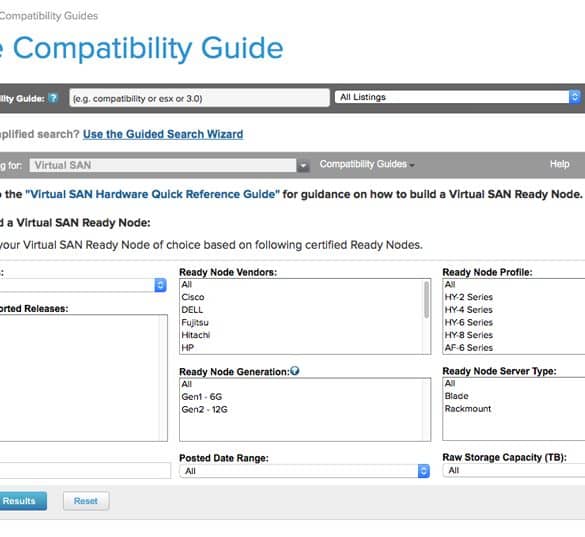585x537 pixels.
Task: Open the Raw Storage Capacity dropdown
Action: tap(514, 471)
